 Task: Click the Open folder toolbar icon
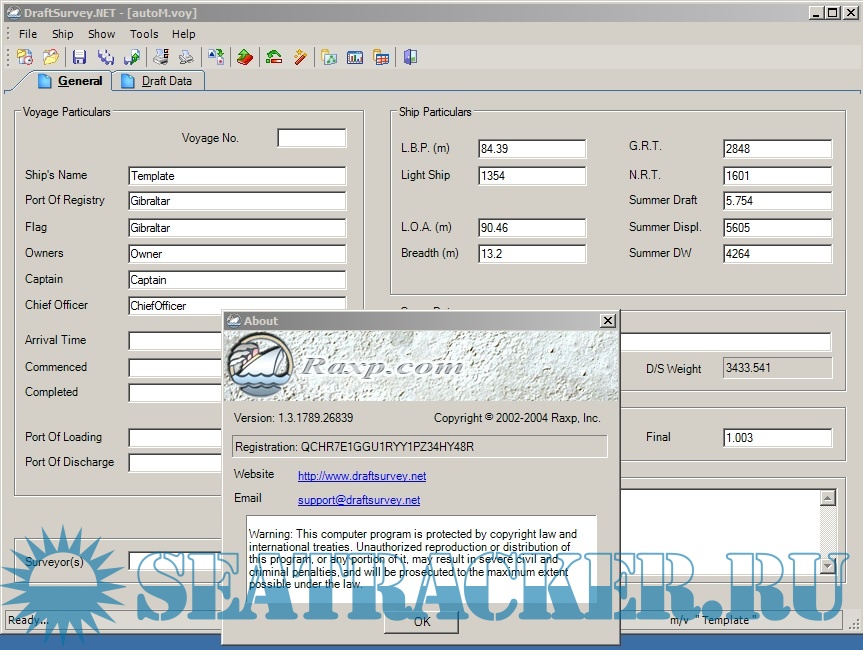pos(50,57)
